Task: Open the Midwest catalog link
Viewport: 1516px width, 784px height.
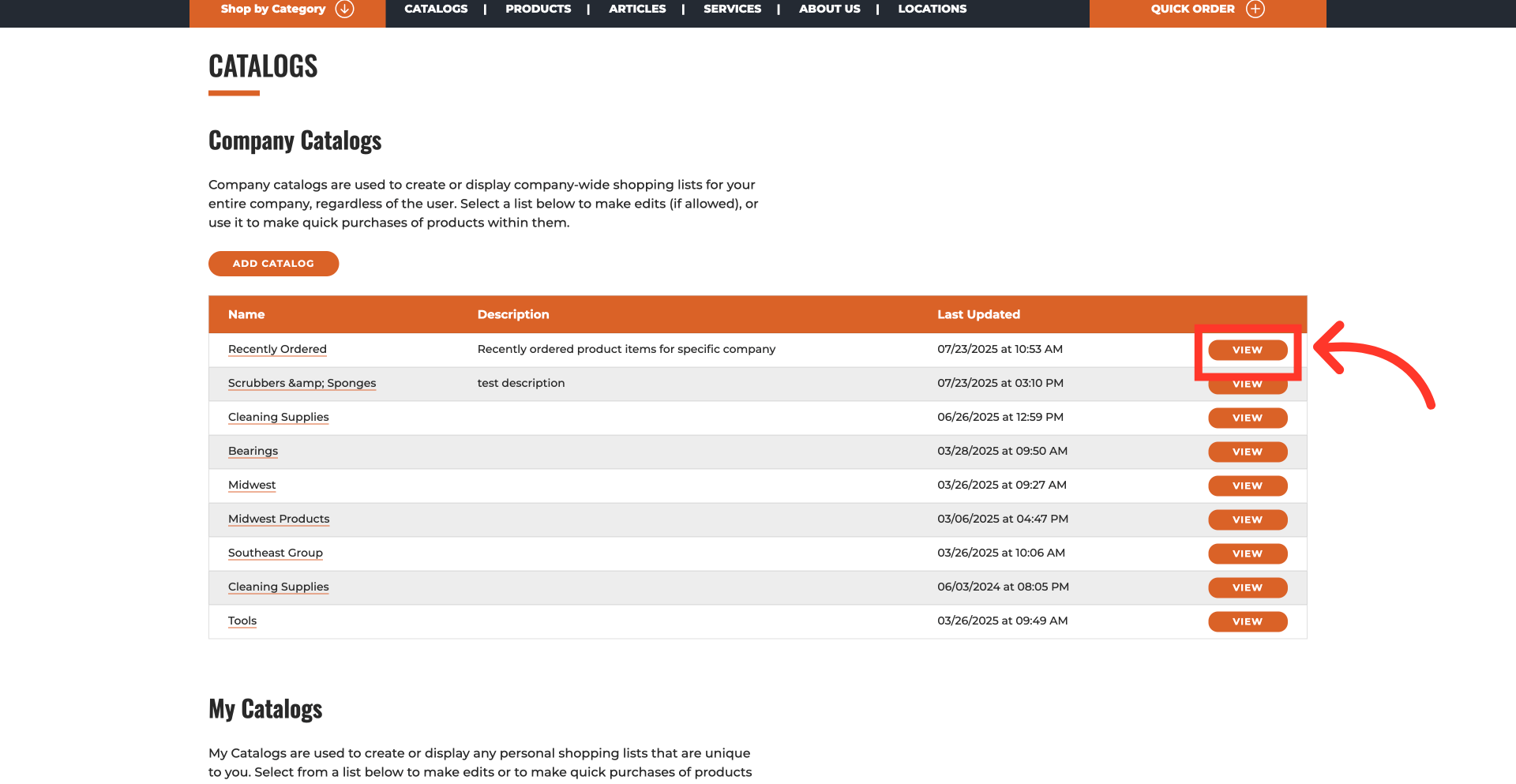Action: (x=252, y=485)
